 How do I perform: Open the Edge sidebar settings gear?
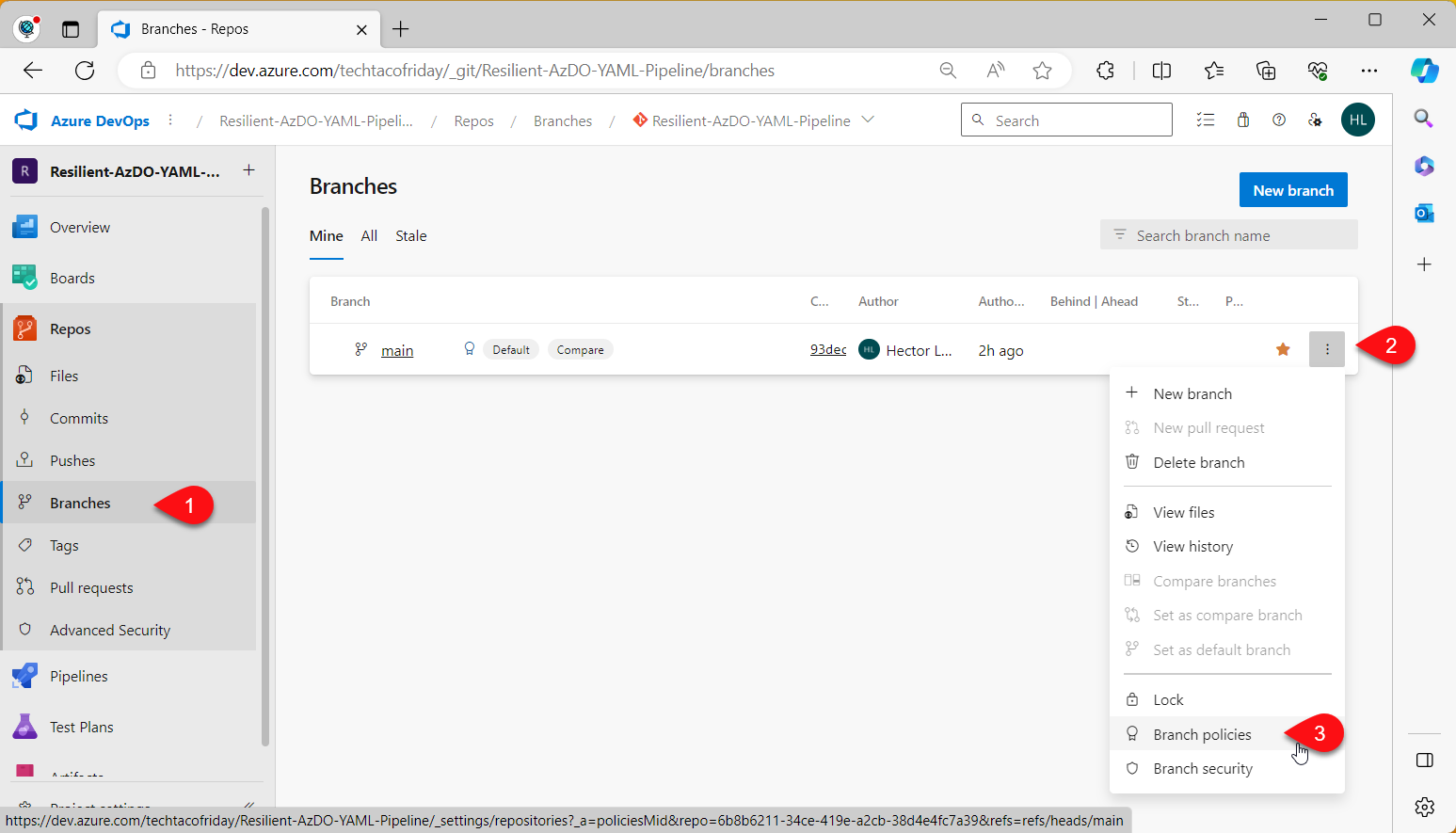[1425, 807]
